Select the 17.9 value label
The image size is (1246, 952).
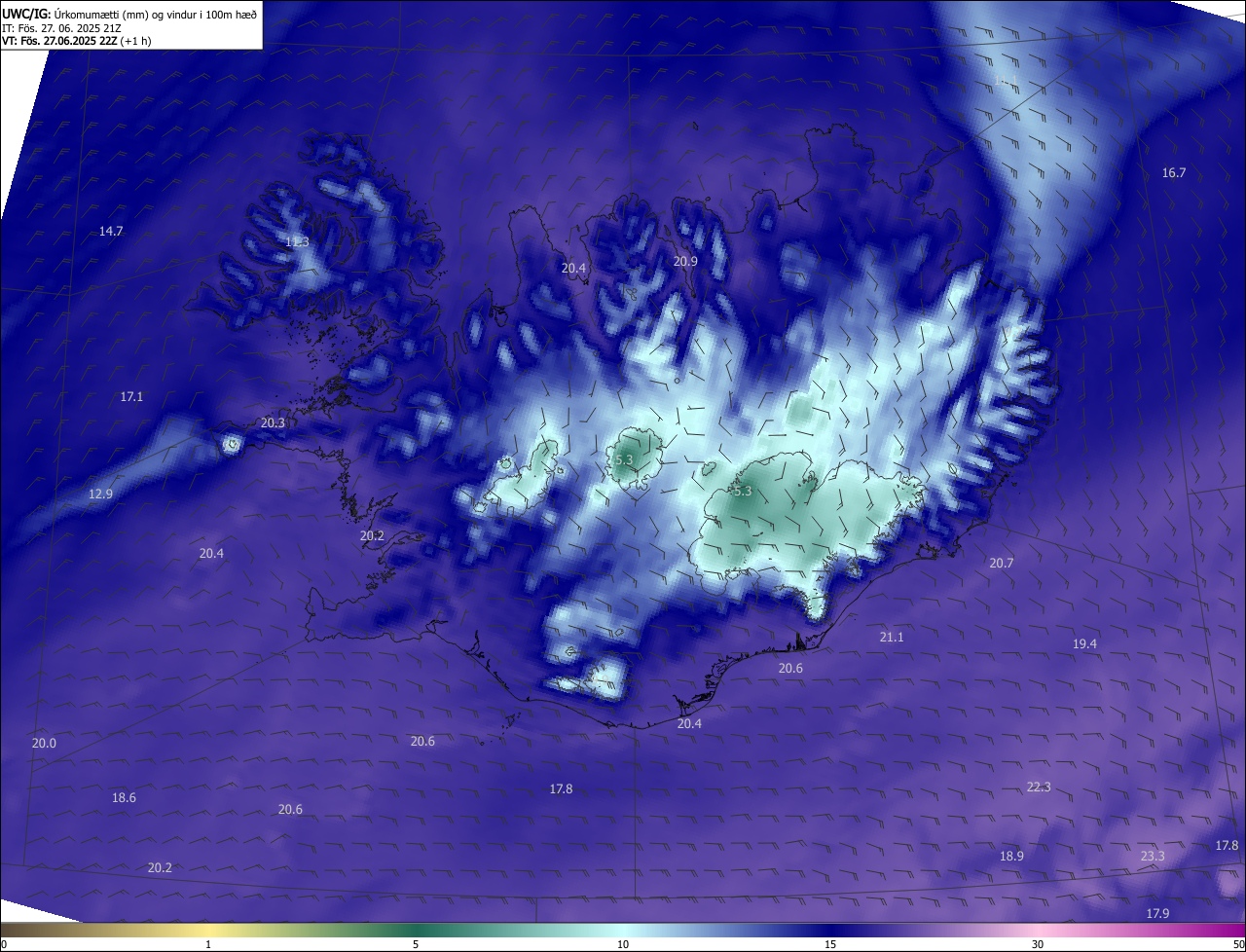point(1157,914)
